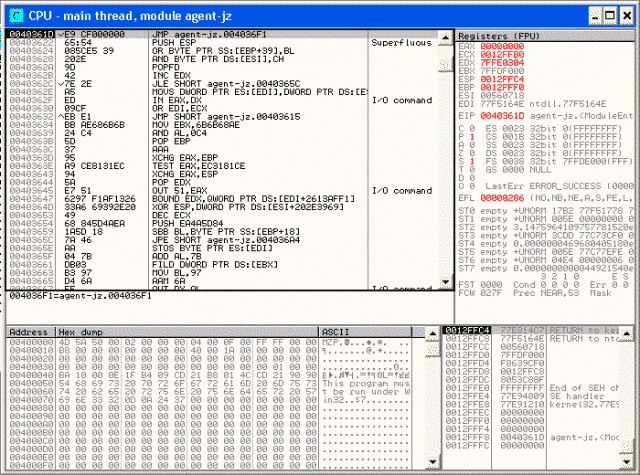
Task: Toggle the A flag bit in registers
Action: click(x=472, y=145)
